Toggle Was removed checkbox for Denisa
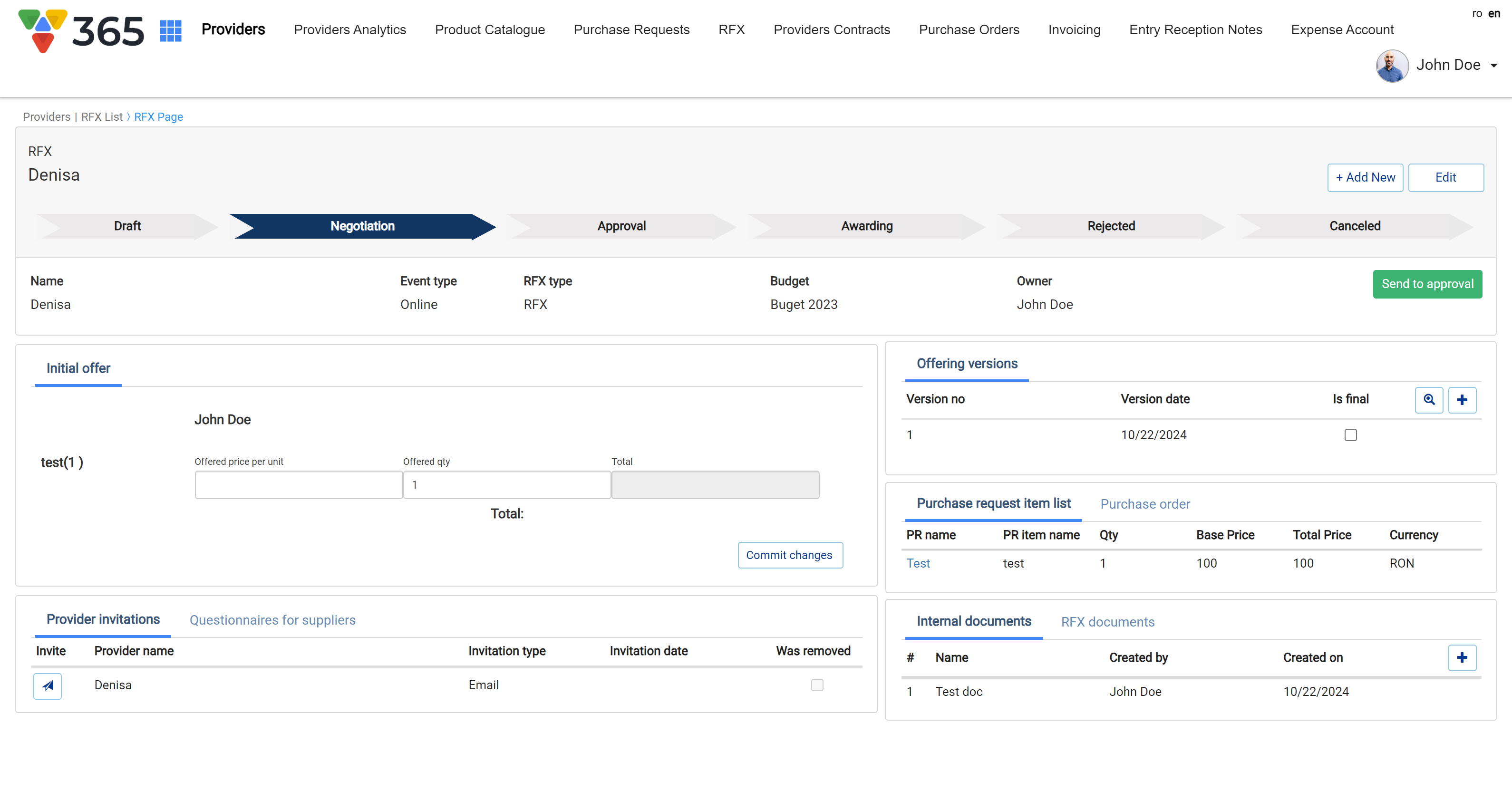 pyautogui.click(x=817, y=685)
